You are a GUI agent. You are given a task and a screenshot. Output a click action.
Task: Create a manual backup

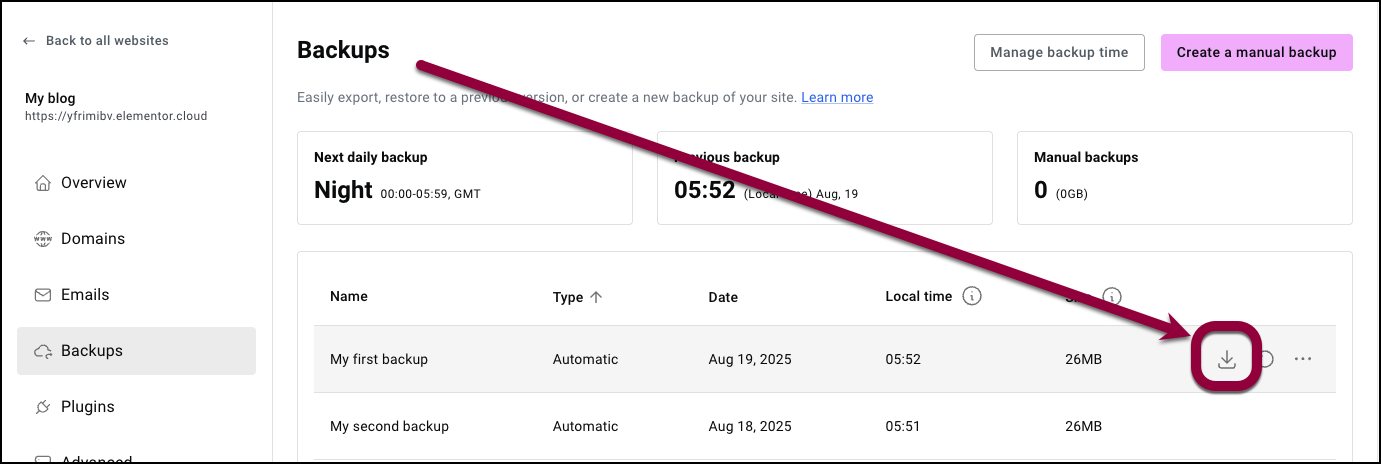(x=1256, y=53)
